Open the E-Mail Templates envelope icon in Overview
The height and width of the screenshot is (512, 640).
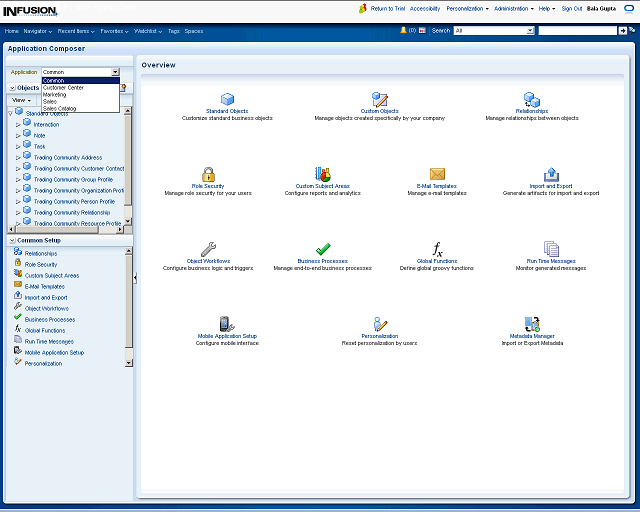[437, 174]
